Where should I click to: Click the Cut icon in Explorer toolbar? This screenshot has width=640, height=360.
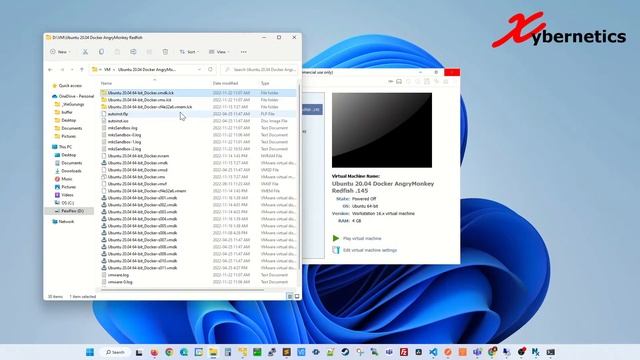coord(85,52)
